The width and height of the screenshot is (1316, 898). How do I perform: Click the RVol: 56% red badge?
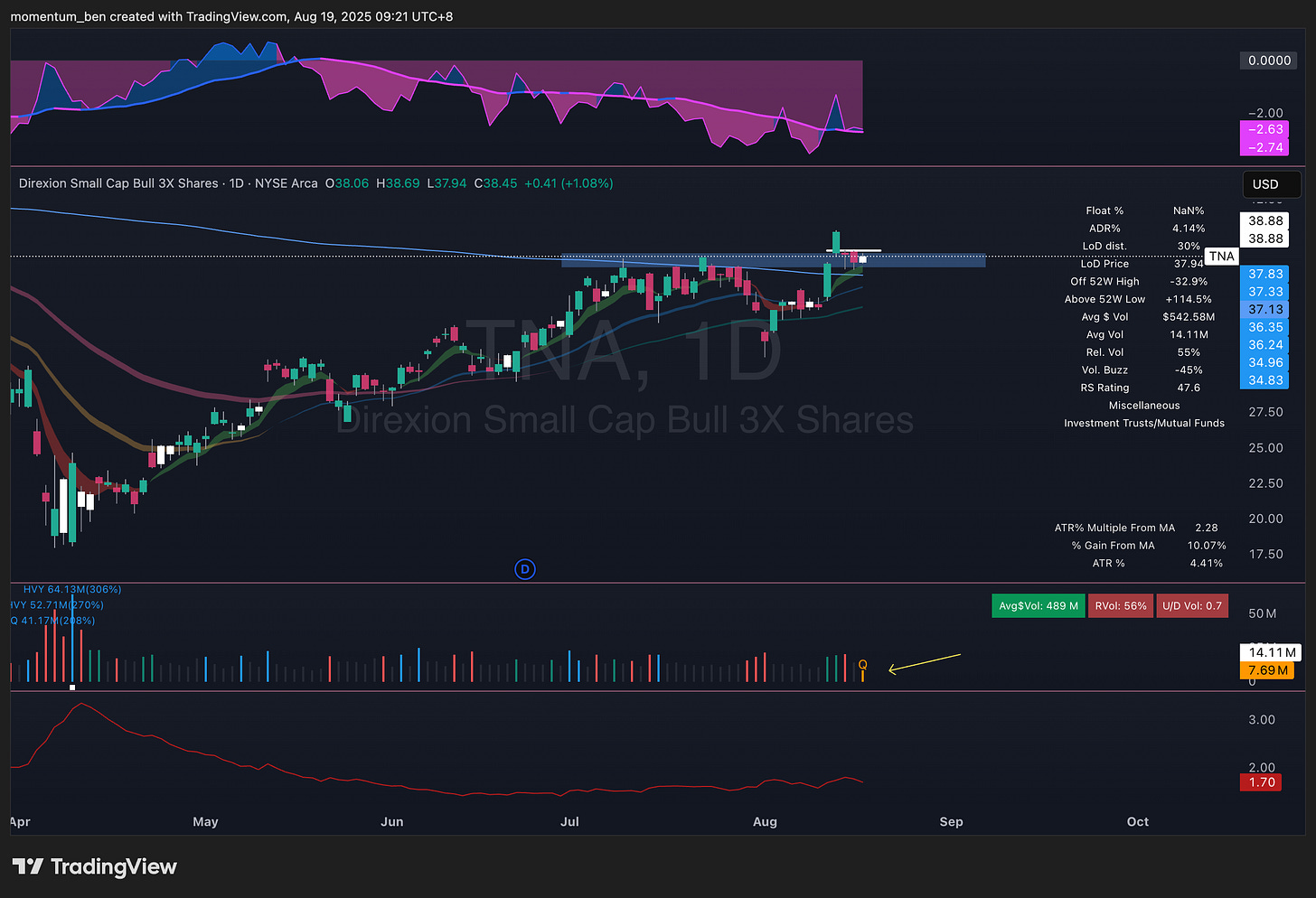pyautogui.click(x=1121, y=605)
